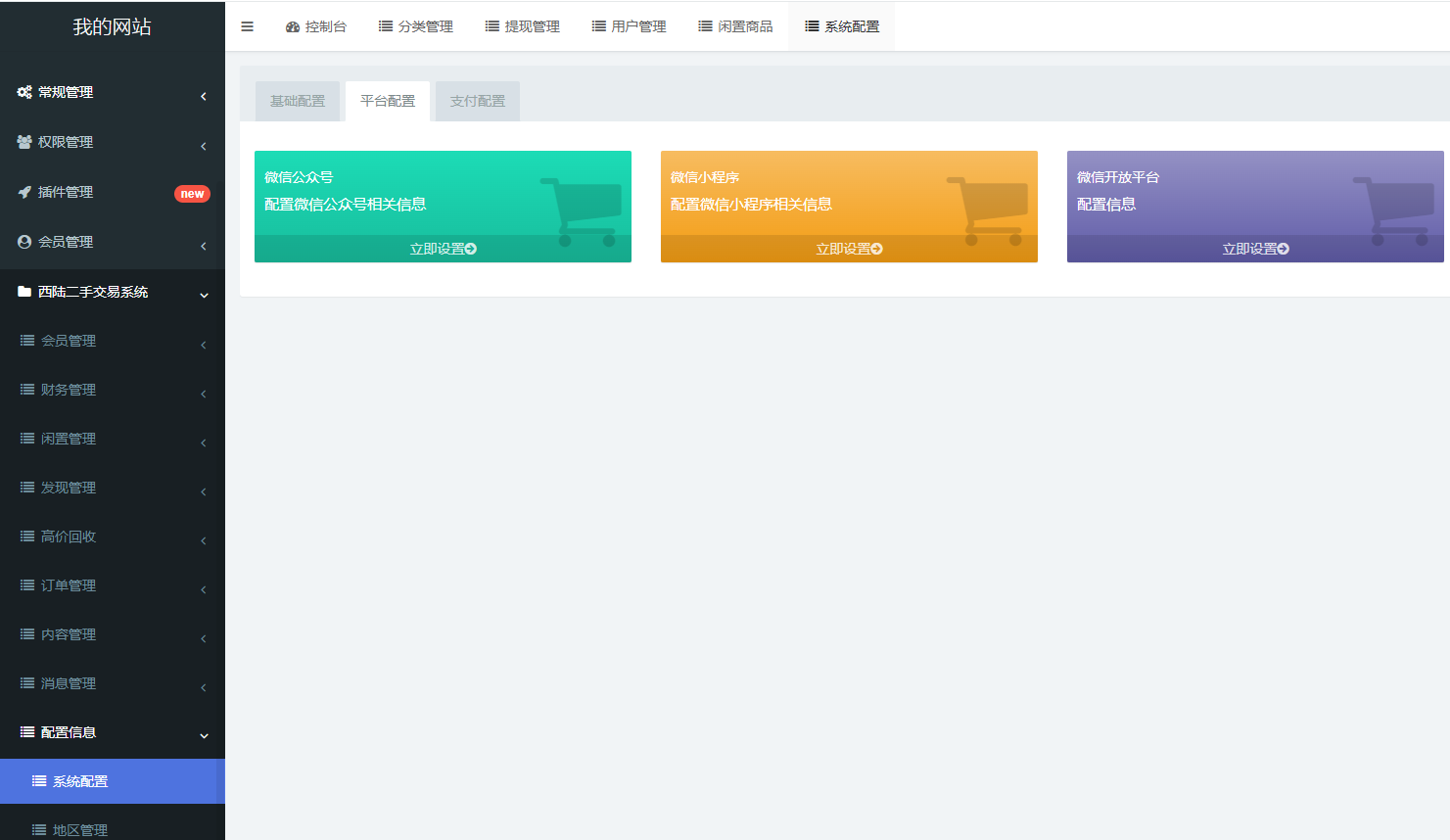Viewport: 1450px width, 840px height.
Task: Open the 提现管理 top tab
Action: coord(523,26)
